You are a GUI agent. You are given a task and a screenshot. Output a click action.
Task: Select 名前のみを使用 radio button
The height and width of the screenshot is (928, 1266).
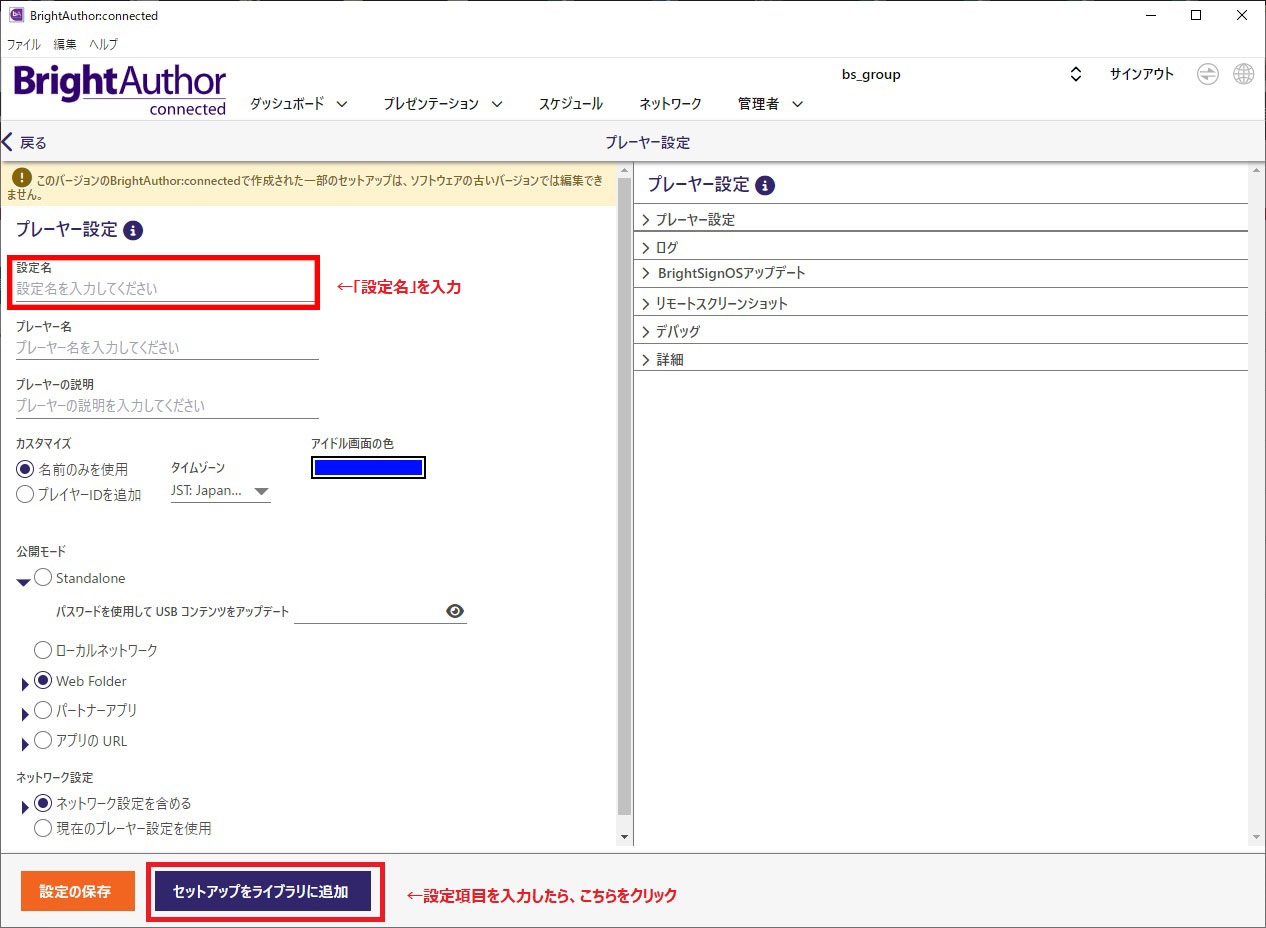[x=25, y=468]
